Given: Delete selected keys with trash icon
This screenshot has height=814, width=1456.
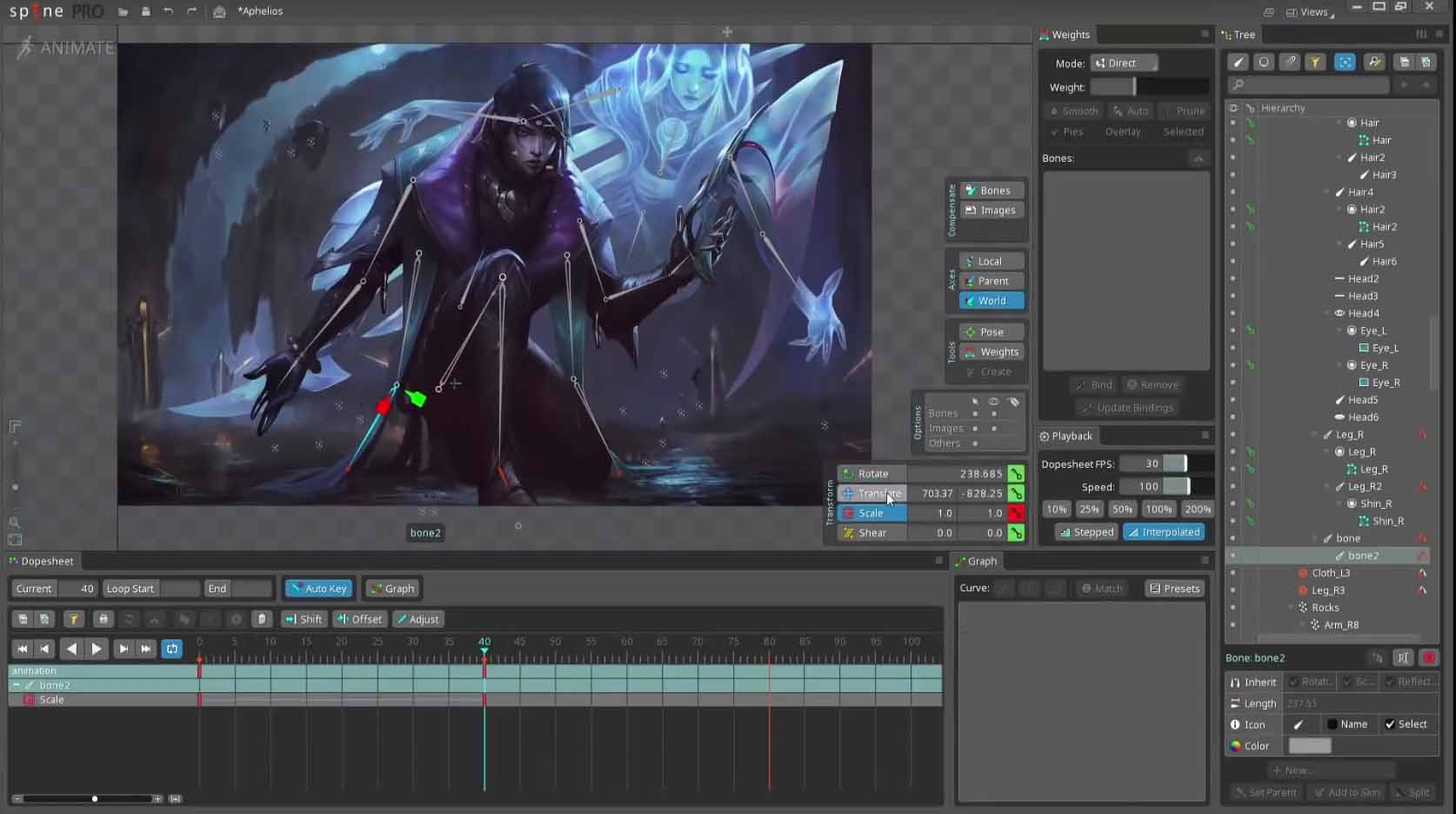Looking at the screenshot, I should click(262, 619).
